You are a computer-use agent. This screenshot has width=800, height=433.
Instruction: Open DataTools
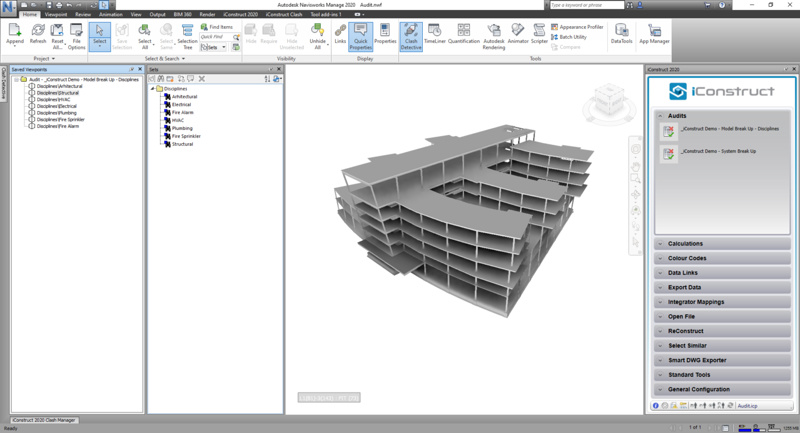pyautogui.click(x=621, y=35)
